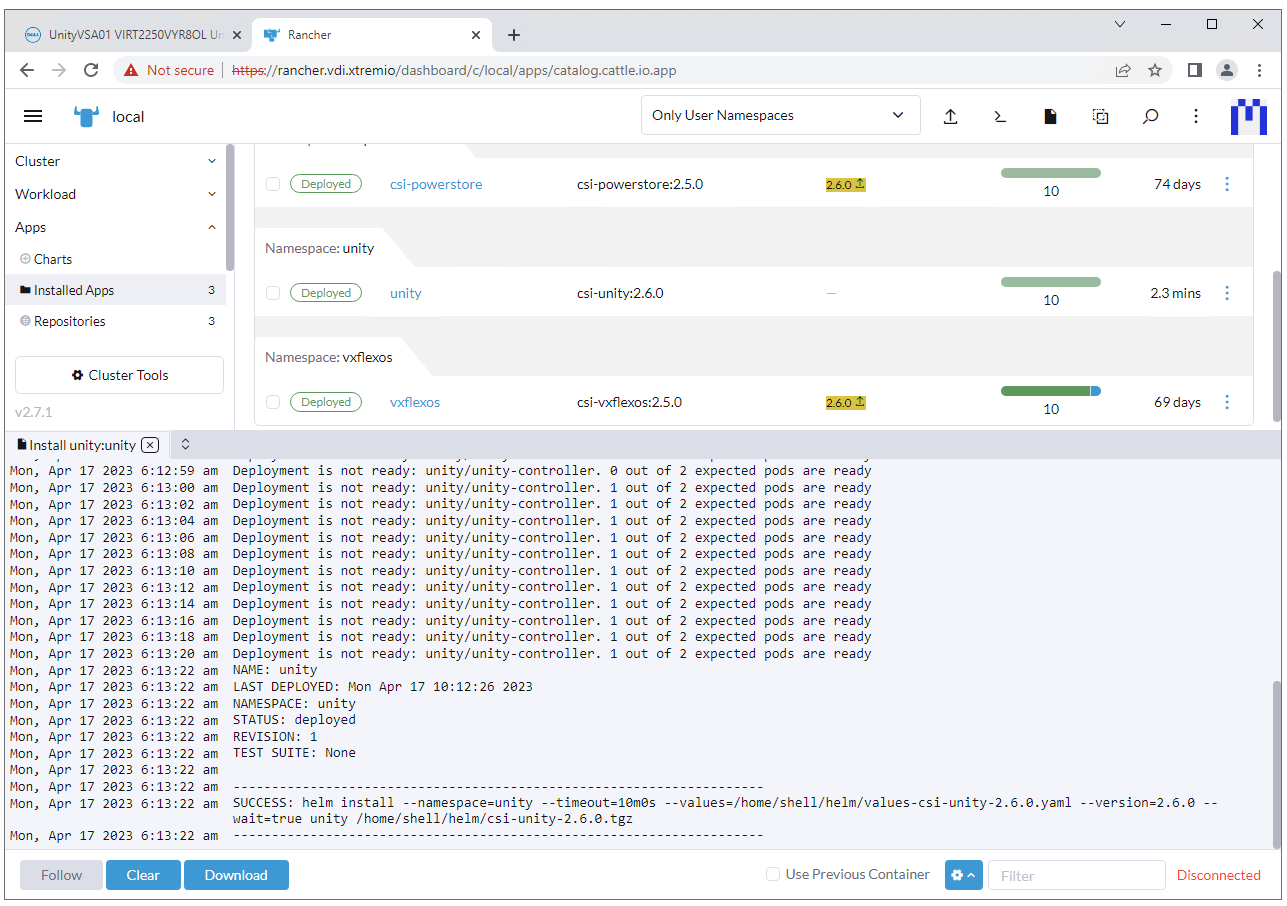Open the hamburger navigation menu

tap(33, 115)
